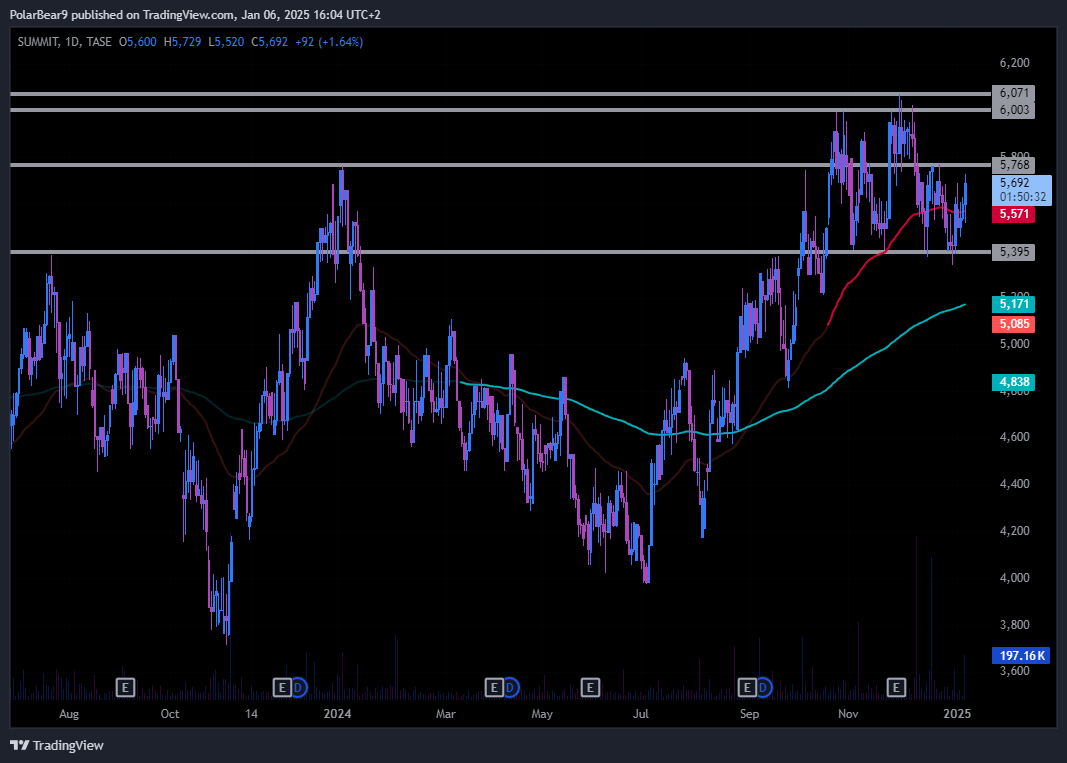This screenshot has width=1067, height=763.
Task: Click the Jul label on the time axis
Action: pos(640,714)
